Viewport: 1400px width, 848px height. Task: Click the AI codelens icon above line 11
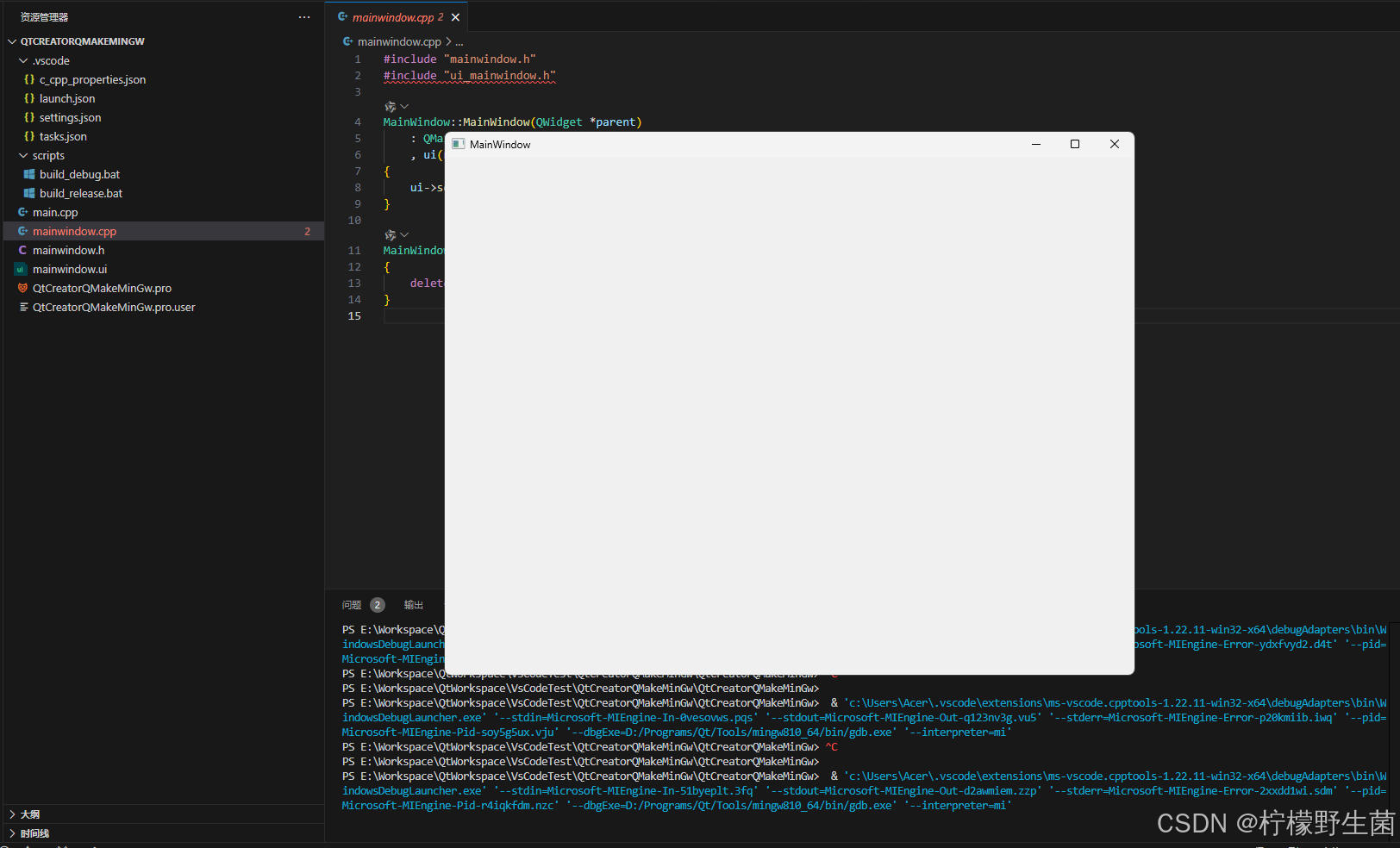391,235
